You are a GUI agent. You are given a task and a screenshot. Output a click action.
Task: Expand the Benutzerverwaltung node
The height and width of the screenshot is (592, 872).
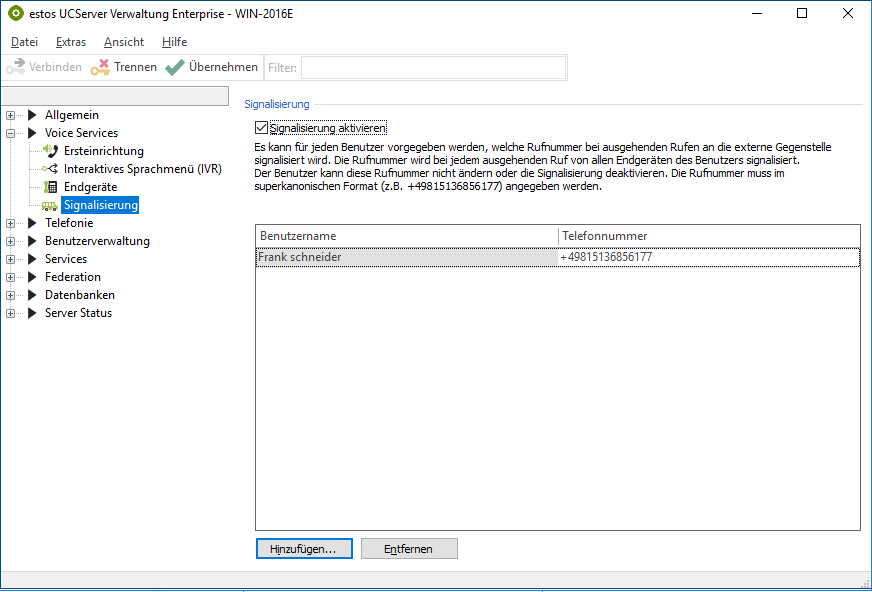(11, 241)
